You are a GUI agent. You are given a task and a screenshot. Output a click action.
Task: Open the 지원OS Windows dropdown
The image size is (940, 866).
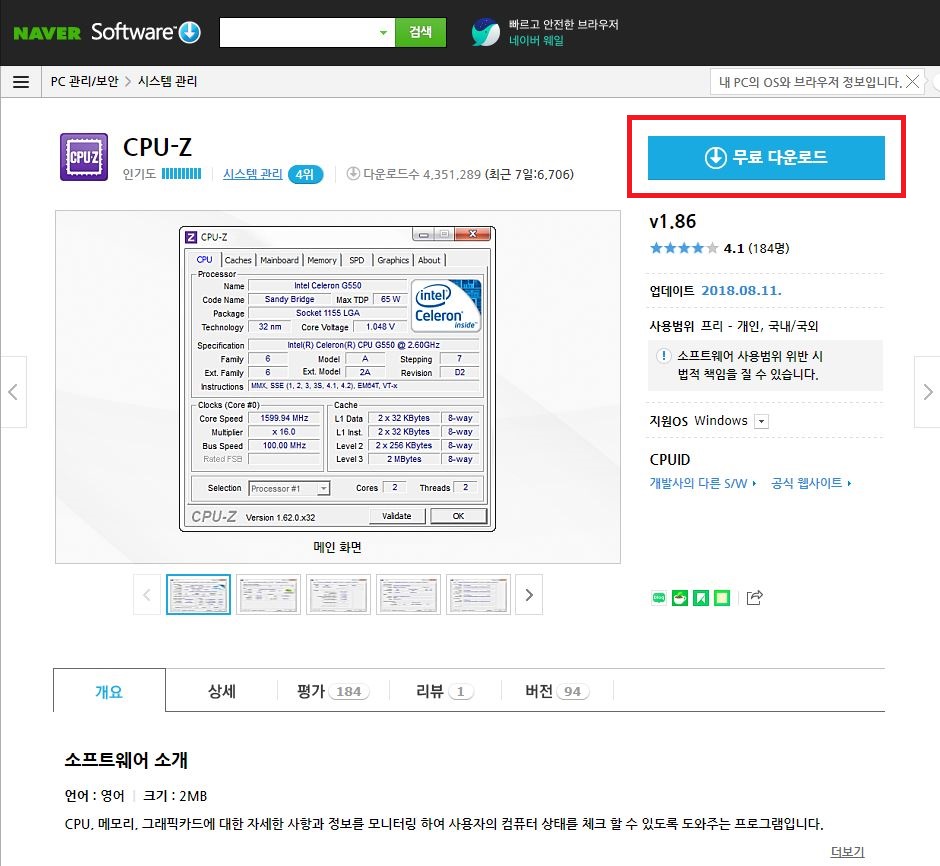(x=761, y=421)
